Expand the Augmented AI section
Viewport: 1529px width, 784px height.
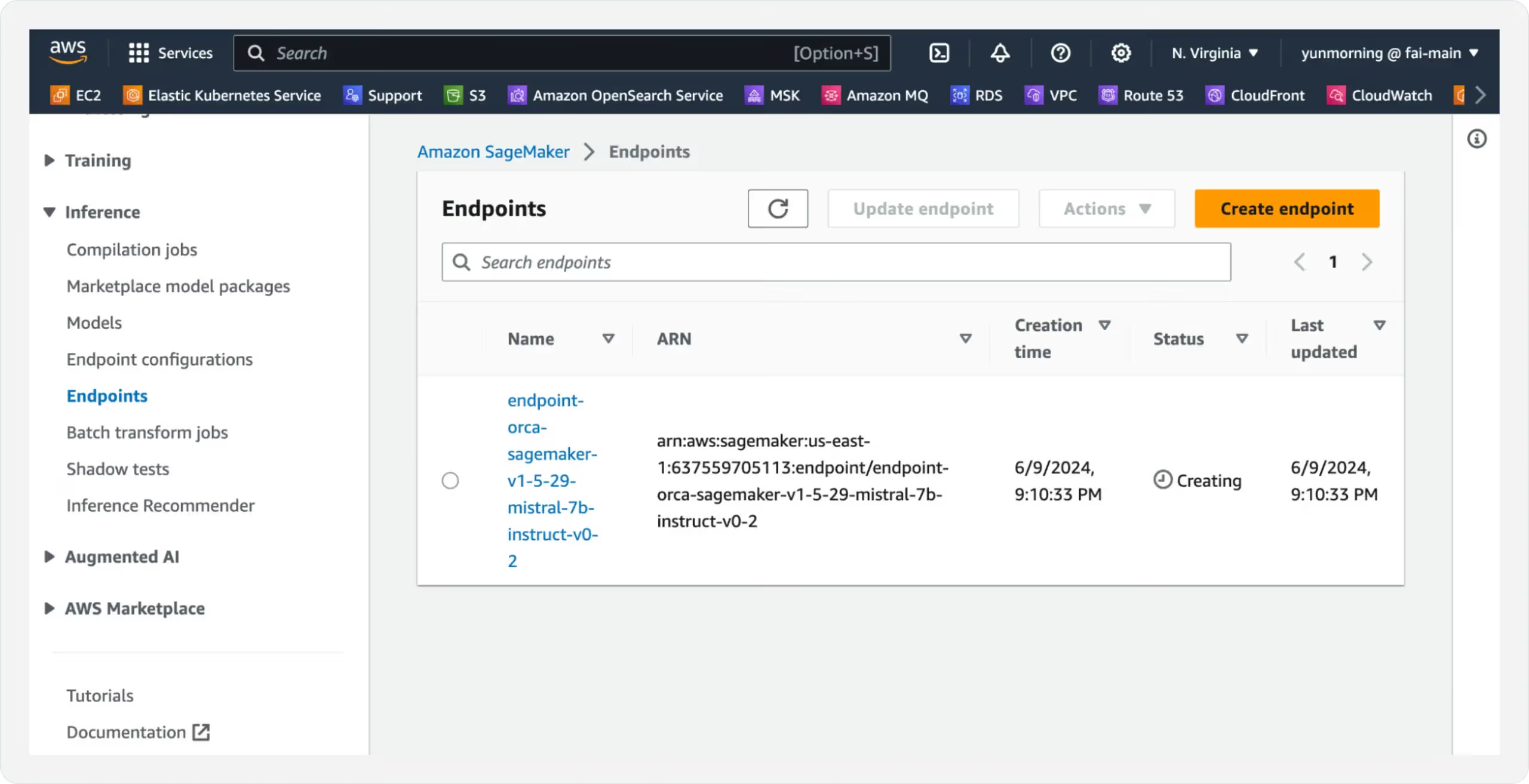[x=50, y=557]
